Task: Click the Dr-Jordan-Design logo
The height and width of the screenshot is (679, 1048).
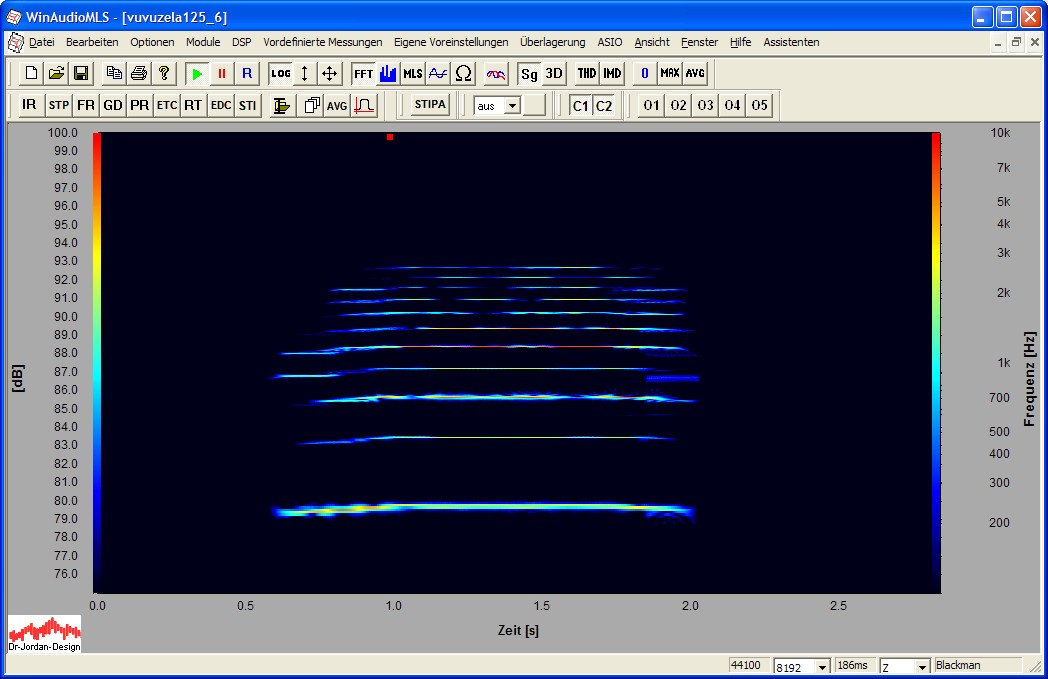Action: point(45,634)
